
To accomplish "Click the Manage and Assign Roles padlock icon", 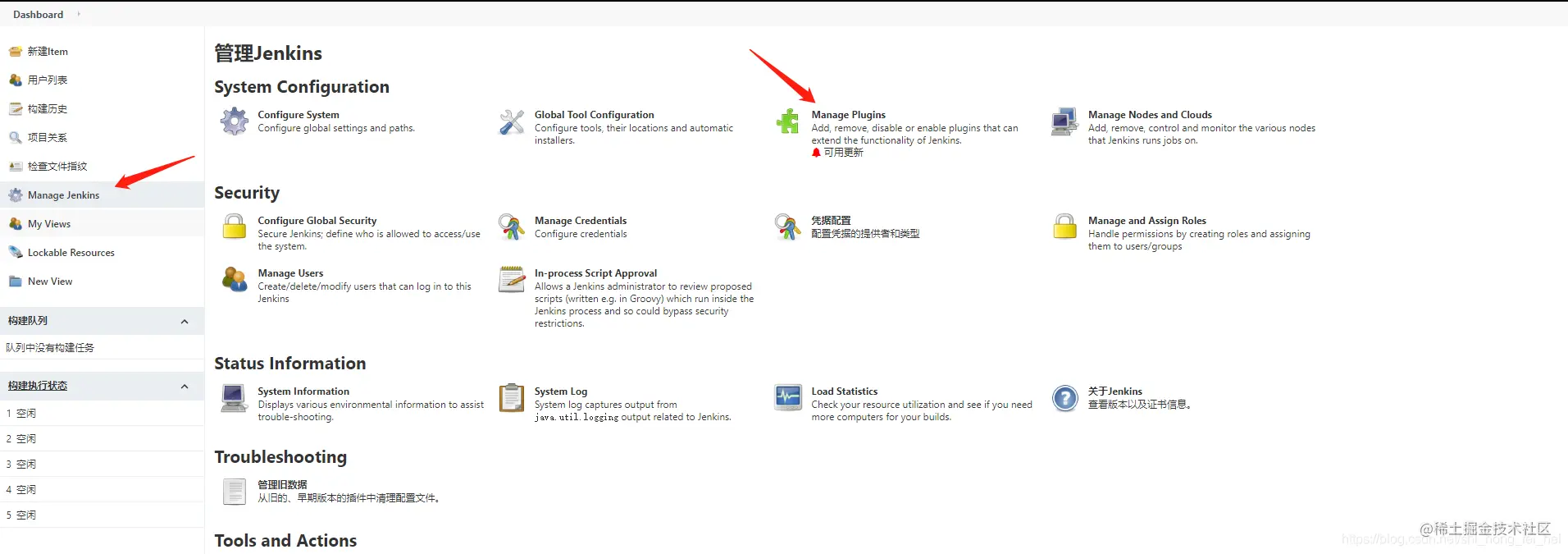I will click(1064, 227).
